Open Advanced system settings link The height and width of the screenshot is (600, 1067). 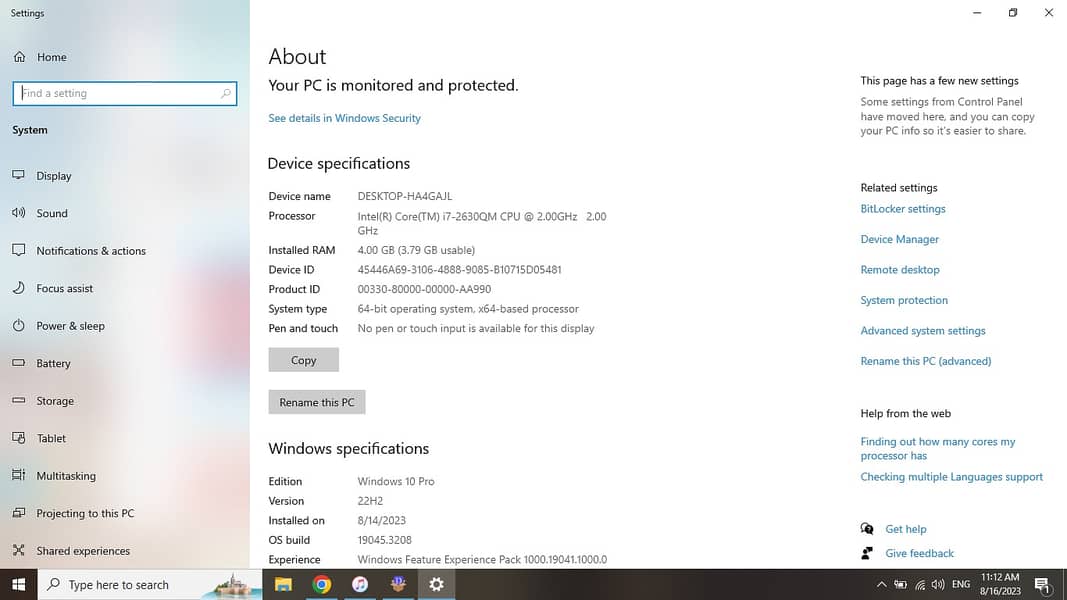coord(922,331)
